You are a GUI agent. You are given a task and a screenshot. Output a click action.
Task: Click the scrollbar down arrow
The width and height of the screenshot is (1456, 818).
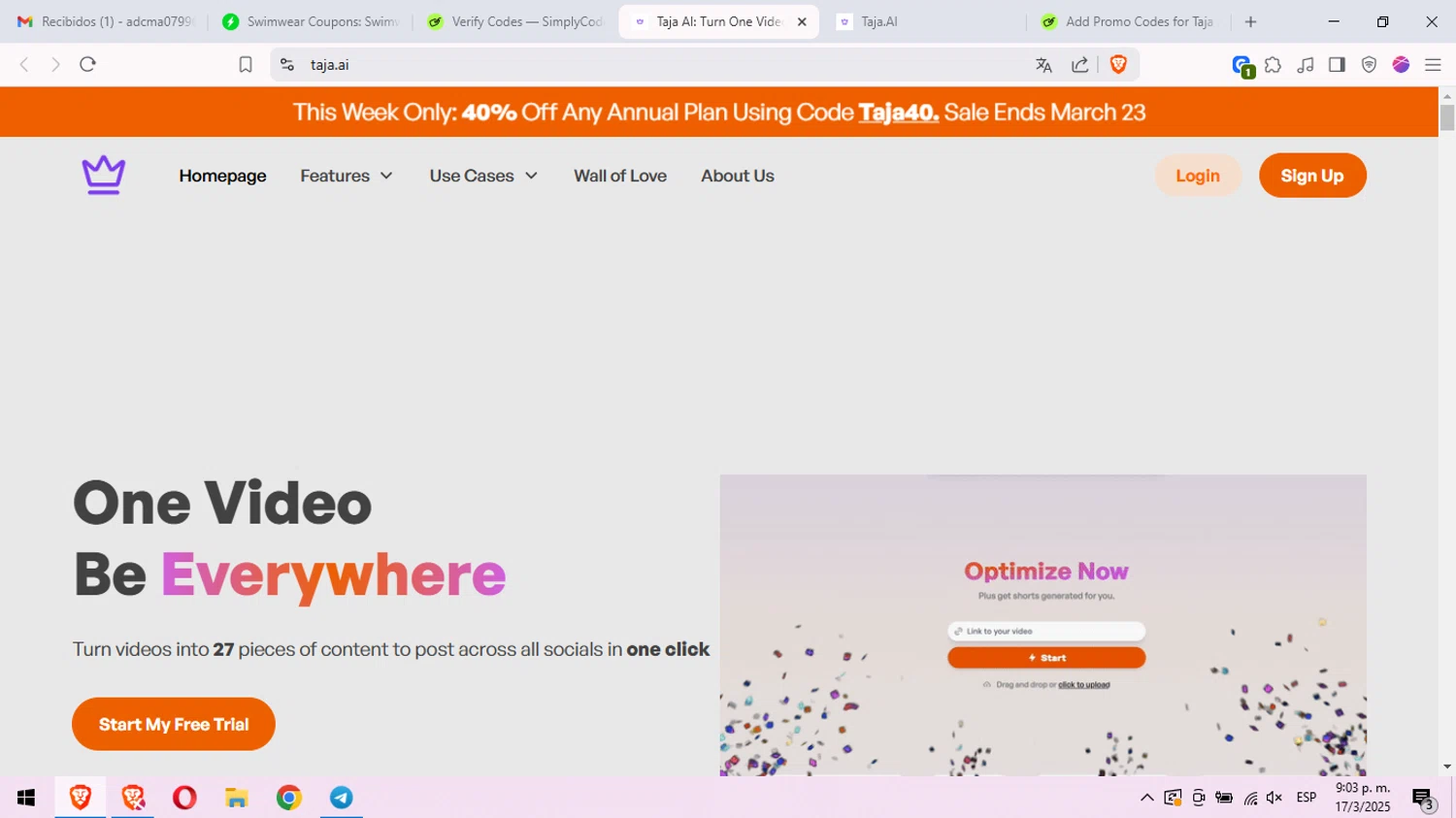point(1447,767)
